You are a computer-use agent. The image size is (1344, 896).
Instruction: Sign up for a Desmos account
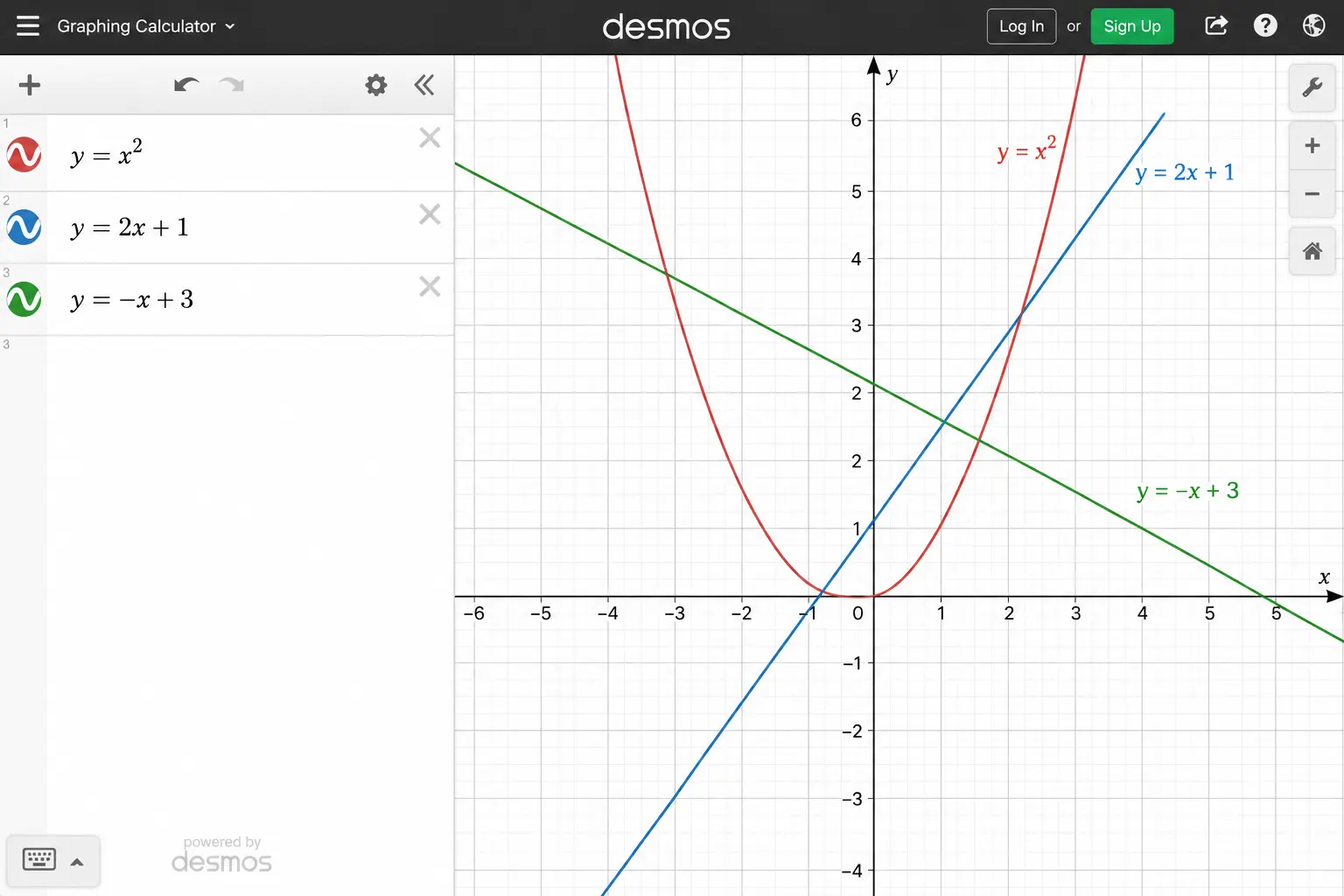[1132, 26]
